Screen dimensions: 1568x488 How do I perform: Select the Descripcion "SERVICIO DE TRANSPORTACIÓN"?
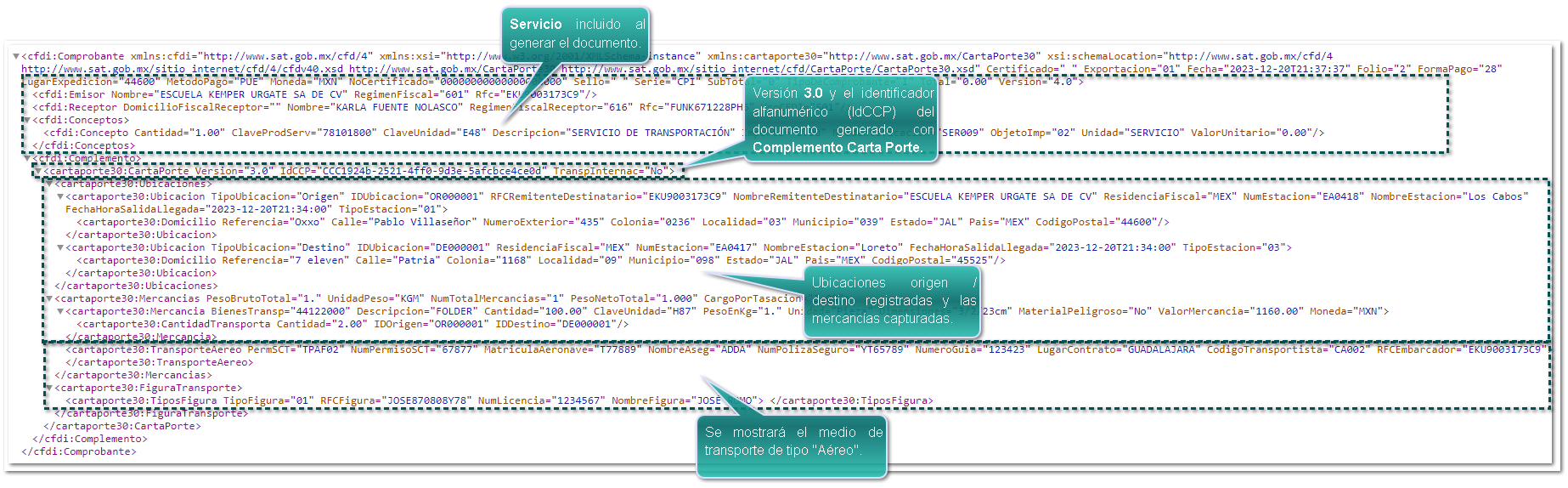[x=651, y=133]
